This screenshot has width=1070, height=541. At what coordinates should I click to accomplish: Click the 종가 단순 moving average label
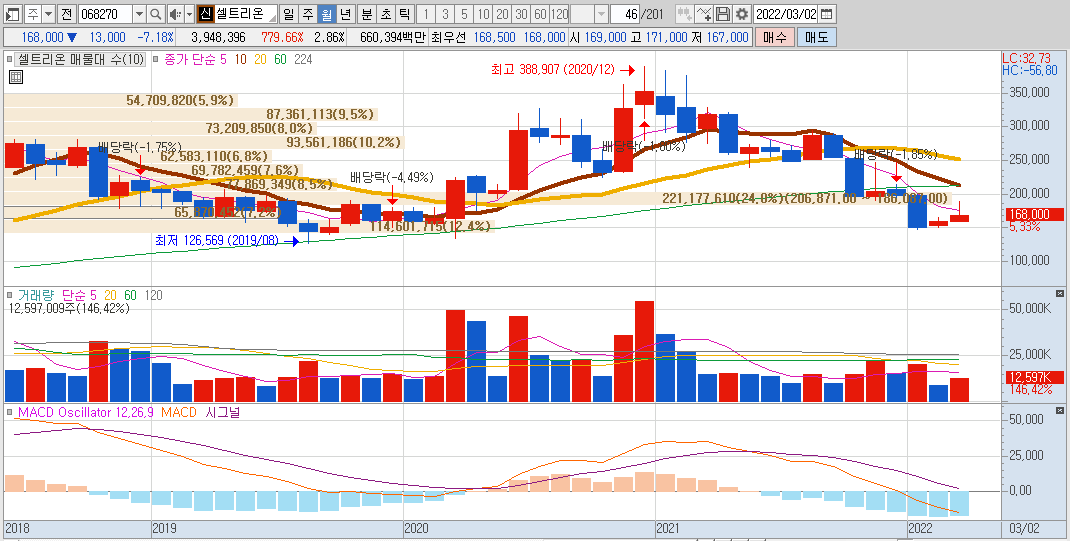190,60
